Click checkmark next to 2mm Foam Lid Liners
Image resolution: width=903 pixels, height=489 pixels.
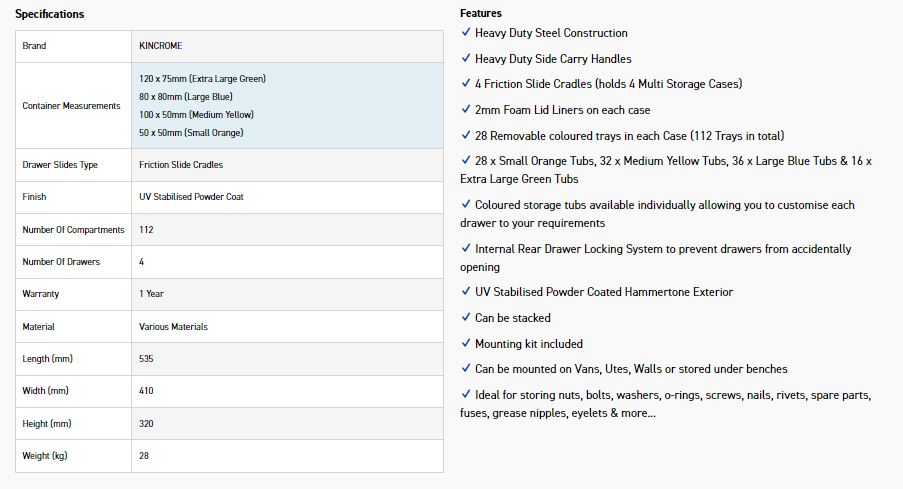(466, 109)
